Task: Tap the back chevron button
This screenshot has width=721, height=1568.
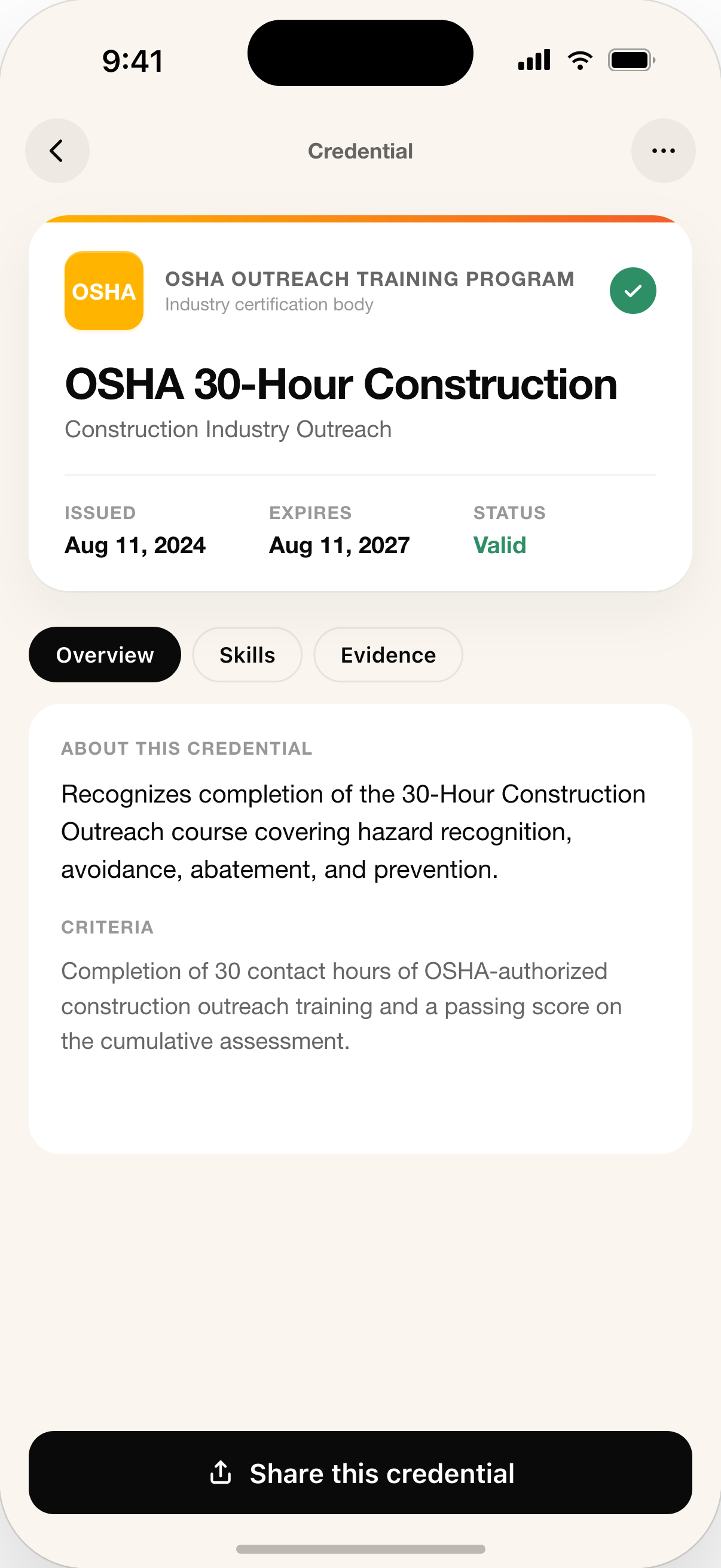Action: point(57,151)
